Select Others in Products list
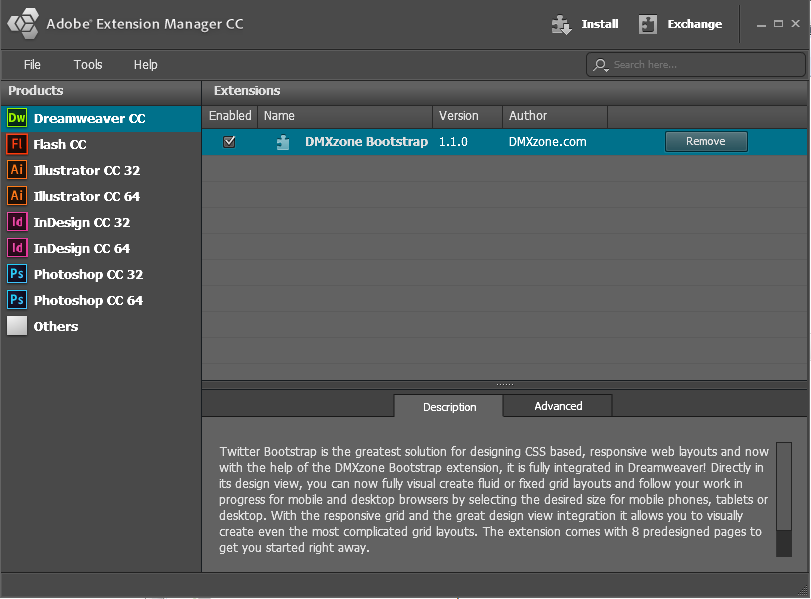 (x=101, y=326)
